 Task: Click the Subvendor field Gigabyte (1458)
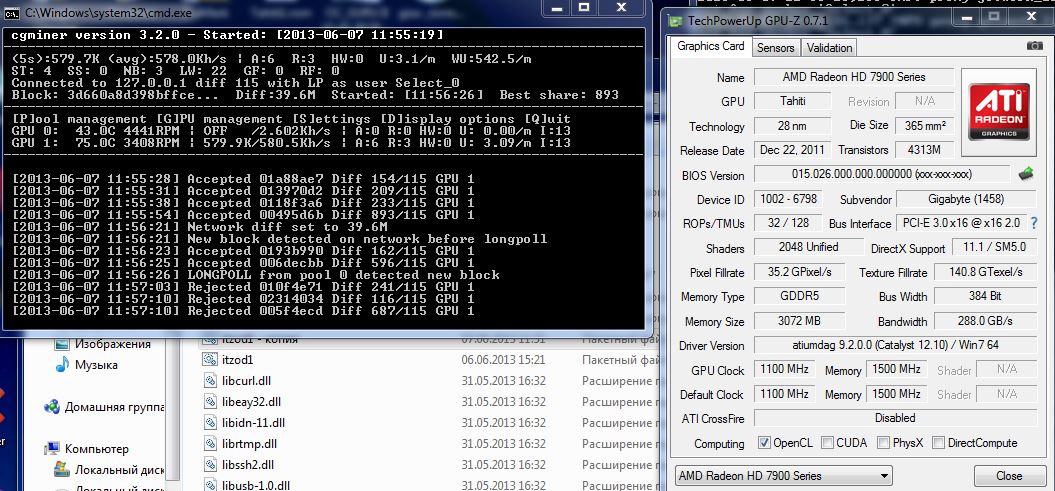click(967, 199)
